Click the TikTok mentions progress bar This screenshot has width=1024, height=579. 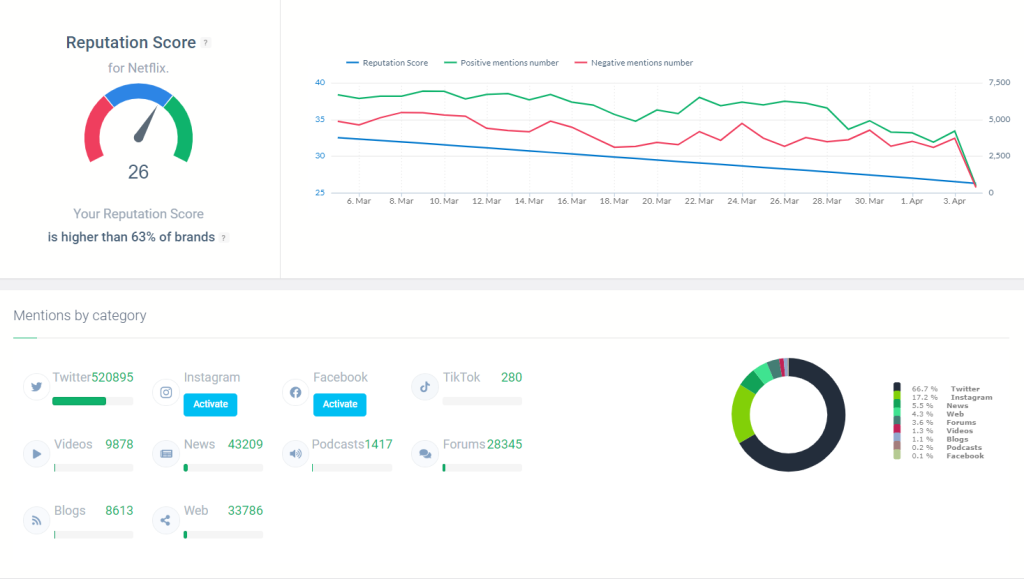coord(483,401)
